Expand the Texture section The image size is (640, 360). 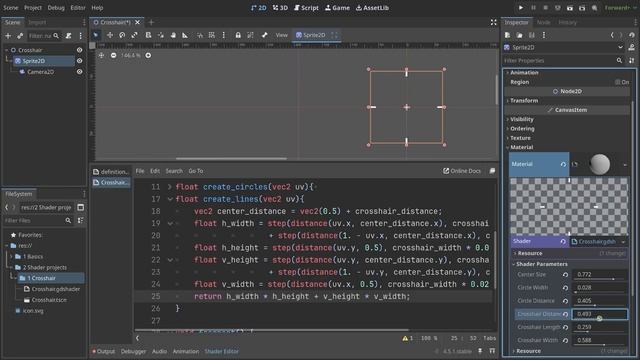[x=520, y=138]
